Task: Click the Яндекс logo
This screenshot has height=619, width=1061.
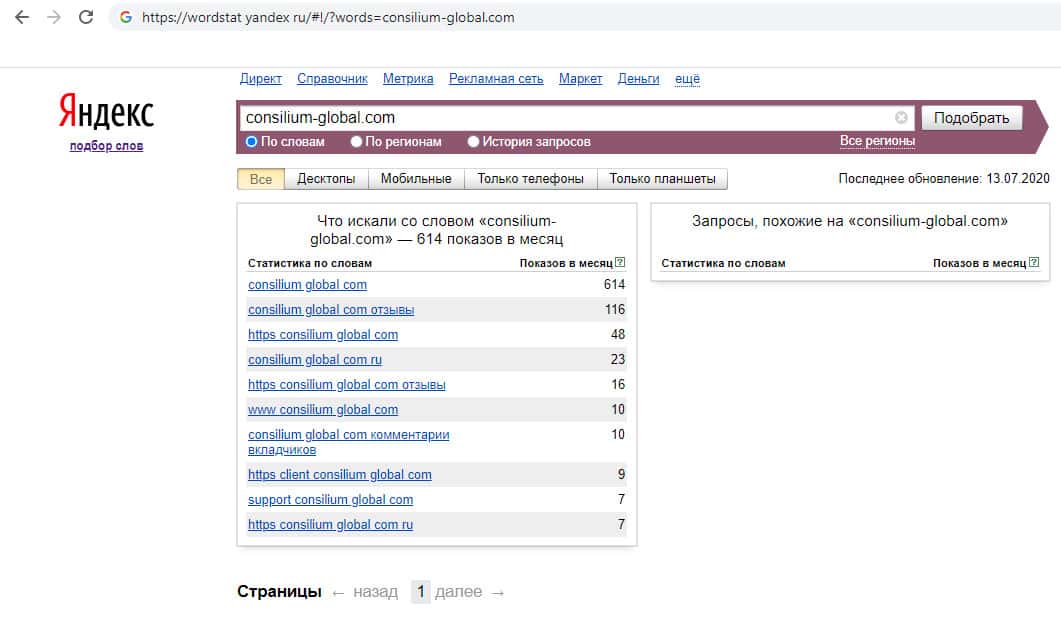Action: tap(106, 113)
